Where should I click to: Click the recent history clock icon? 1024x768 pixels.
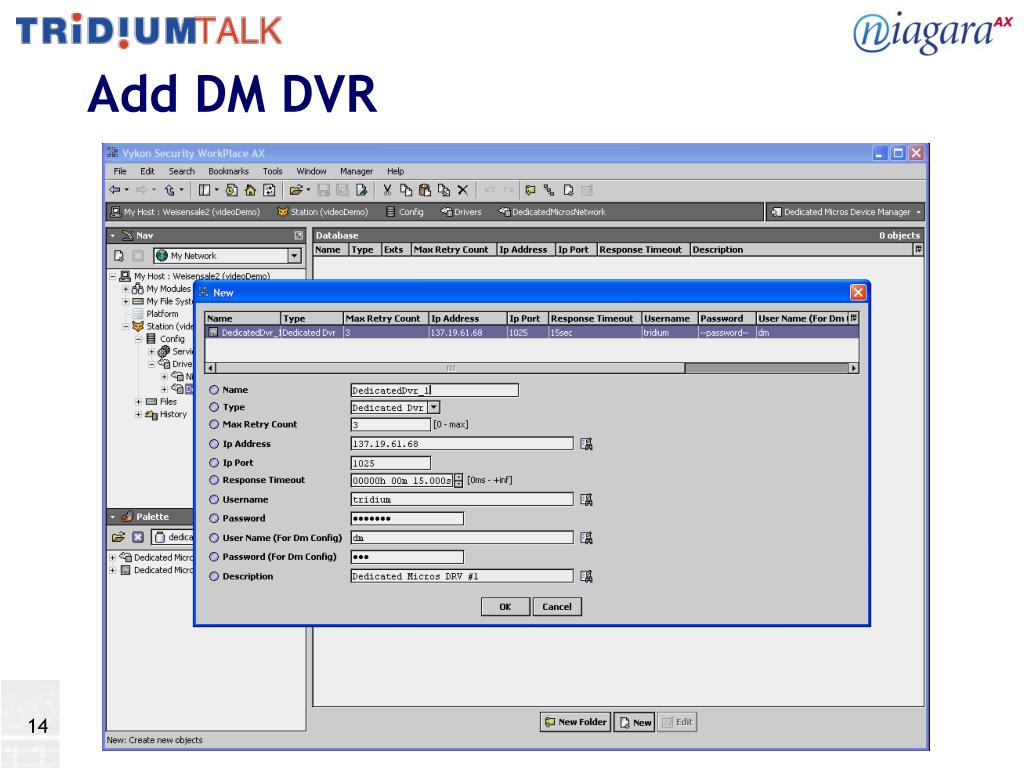(231, 190)
